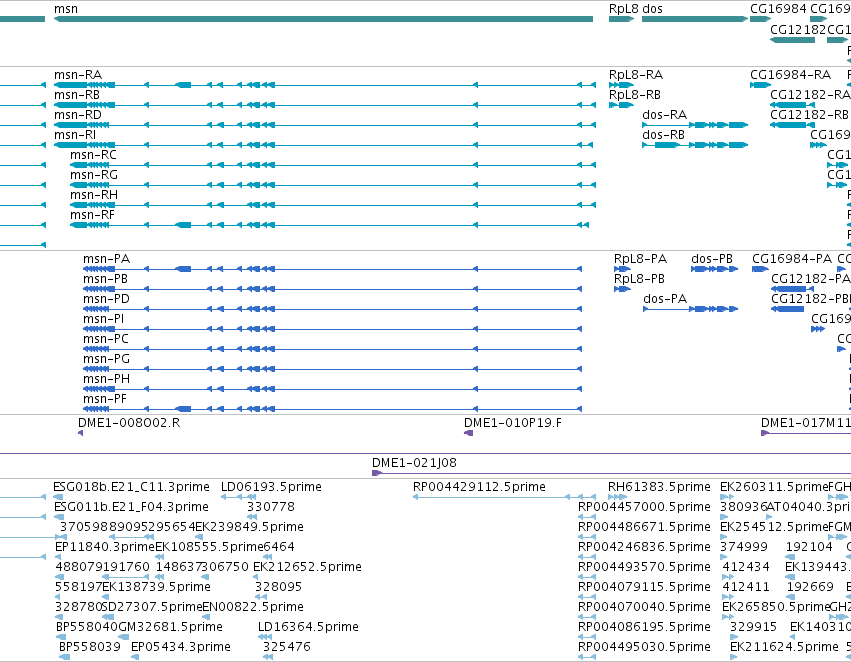The height and width of the screenshot is (662, 851).
Task: Open EST RP004495030.5prime
Action: point(644,648)
